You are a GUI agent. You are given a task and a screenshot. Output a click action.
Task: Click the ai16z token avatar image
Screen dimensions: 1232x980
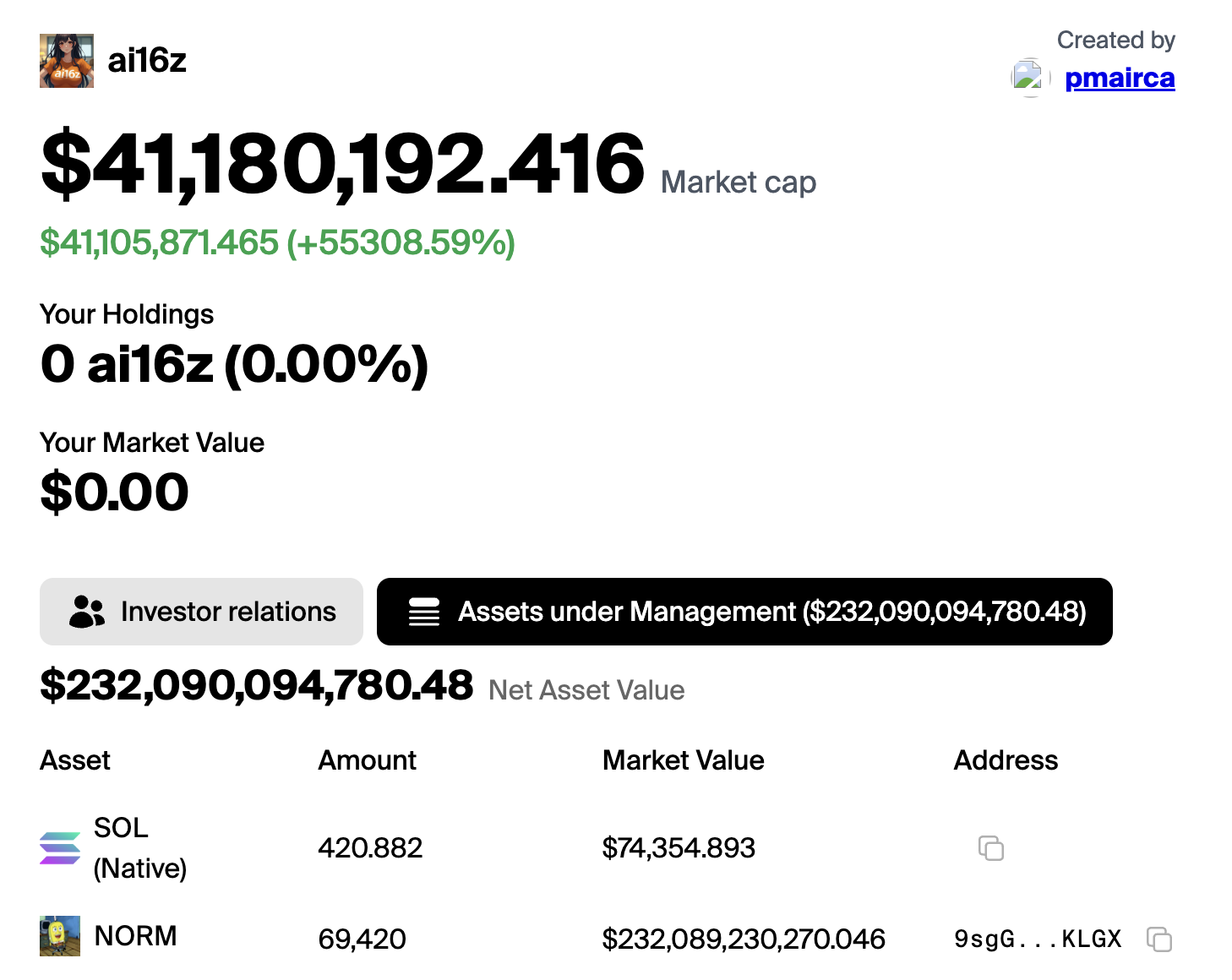(67, 61)
